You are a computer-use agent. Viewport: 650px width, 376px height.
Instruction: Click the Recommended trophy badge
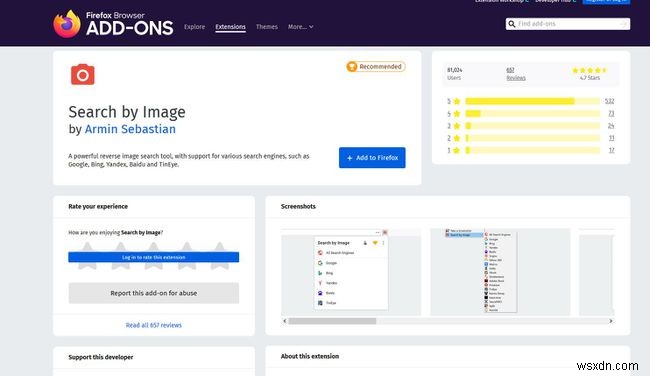pyautogui.click(x=376, y=66)
